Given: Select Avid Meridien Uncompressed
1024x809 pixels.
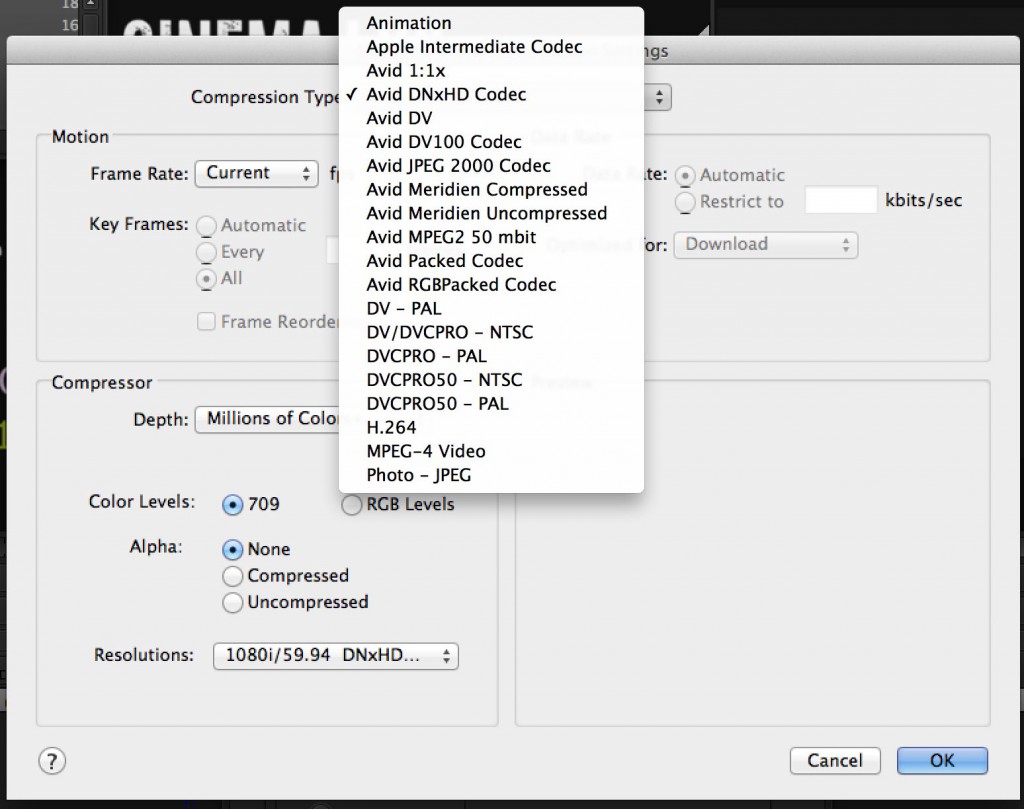Looking at the screenshot, I should 491,214.
